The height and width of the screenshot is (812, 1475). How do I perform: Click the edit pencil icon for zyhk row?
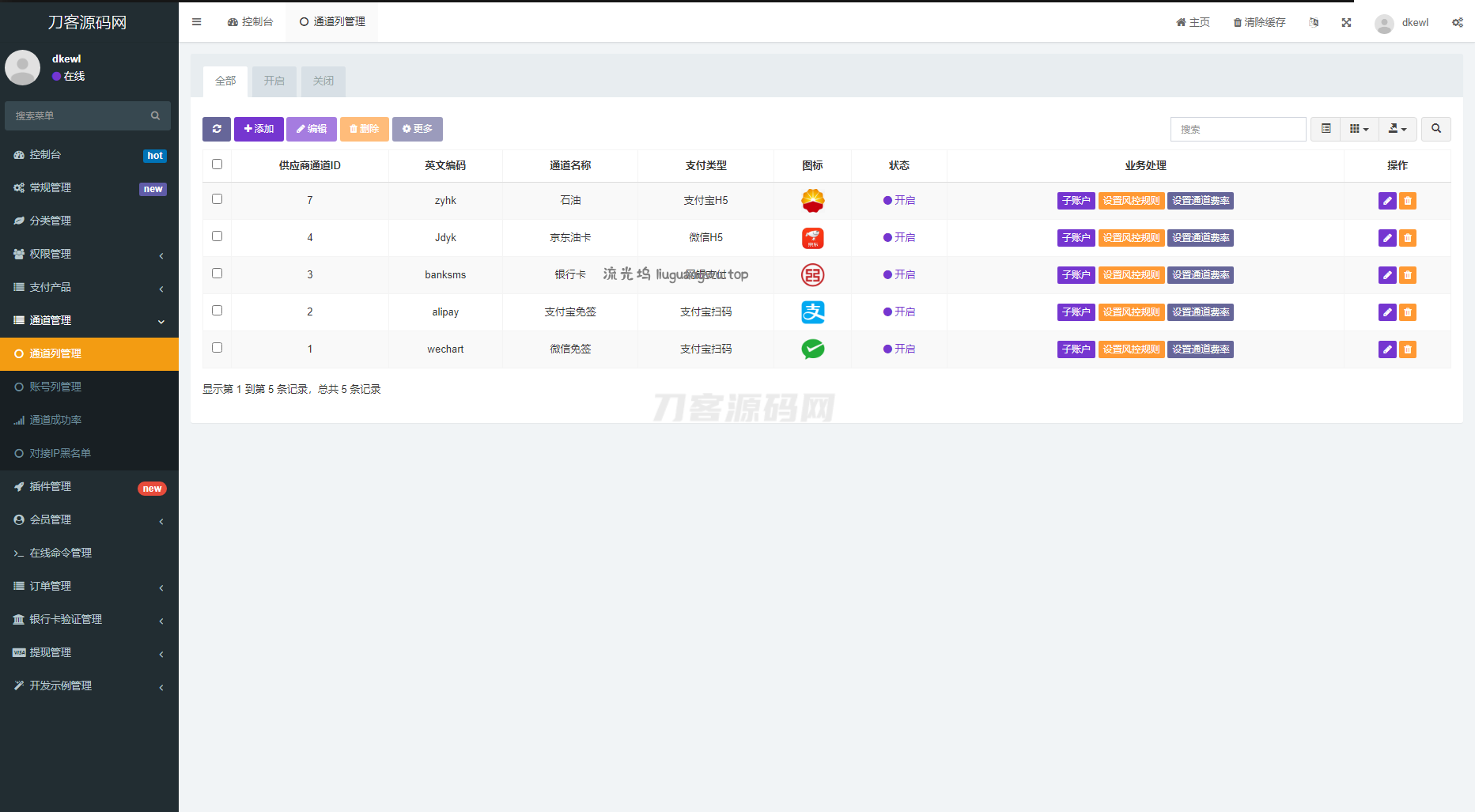[x=1386, y=201]
